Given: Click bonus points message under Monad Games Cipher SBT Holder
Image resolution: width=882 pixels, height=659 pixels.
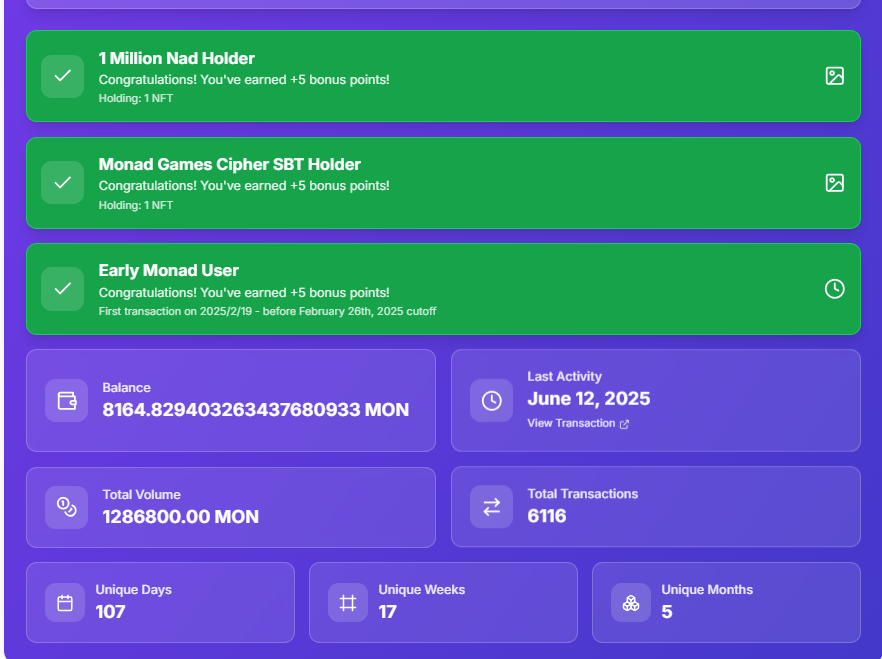Looking at the screenshot, I should point(244,186).
